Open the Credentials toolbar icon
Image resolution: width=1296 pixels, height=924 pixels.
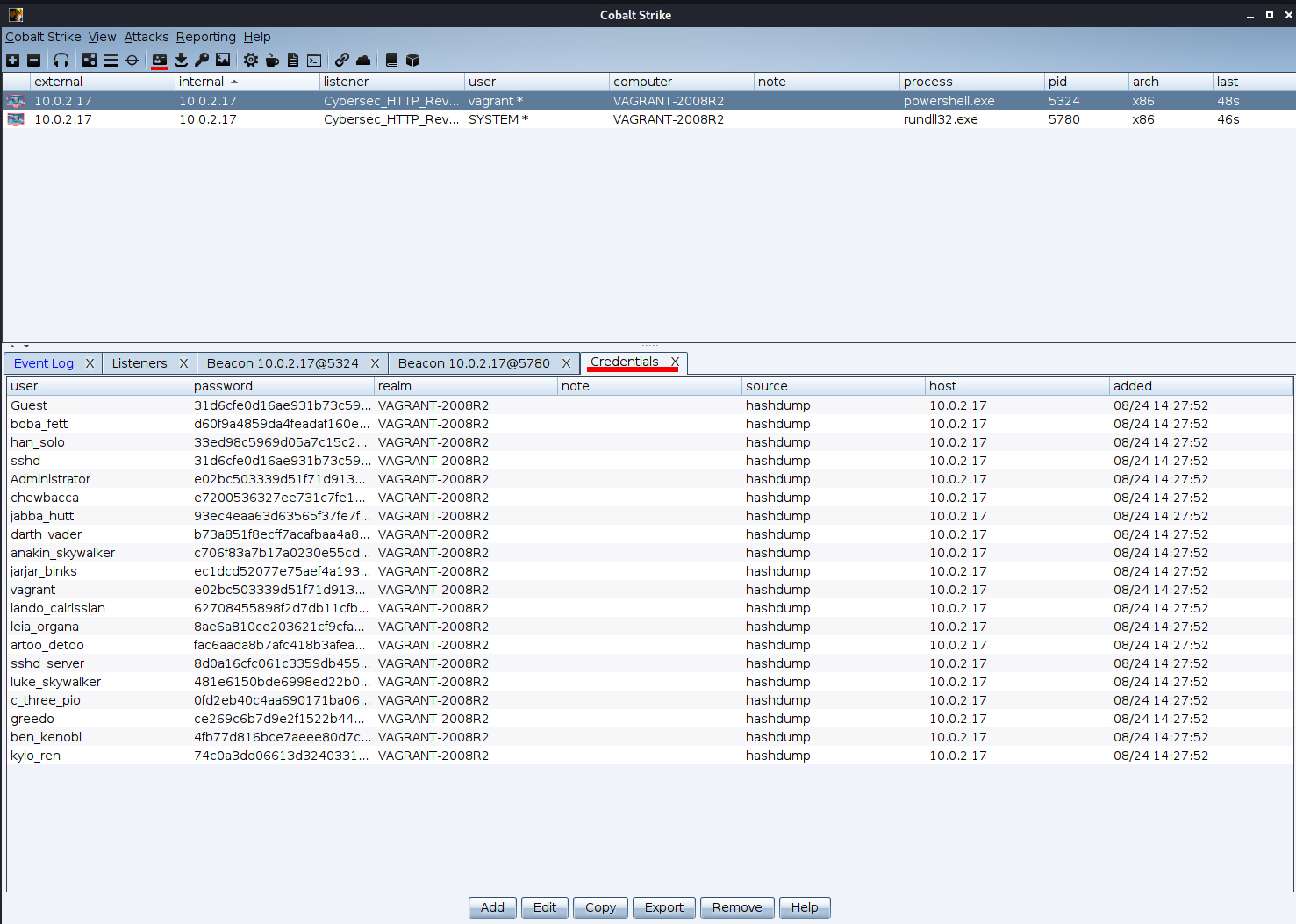(x=159, y=60)
